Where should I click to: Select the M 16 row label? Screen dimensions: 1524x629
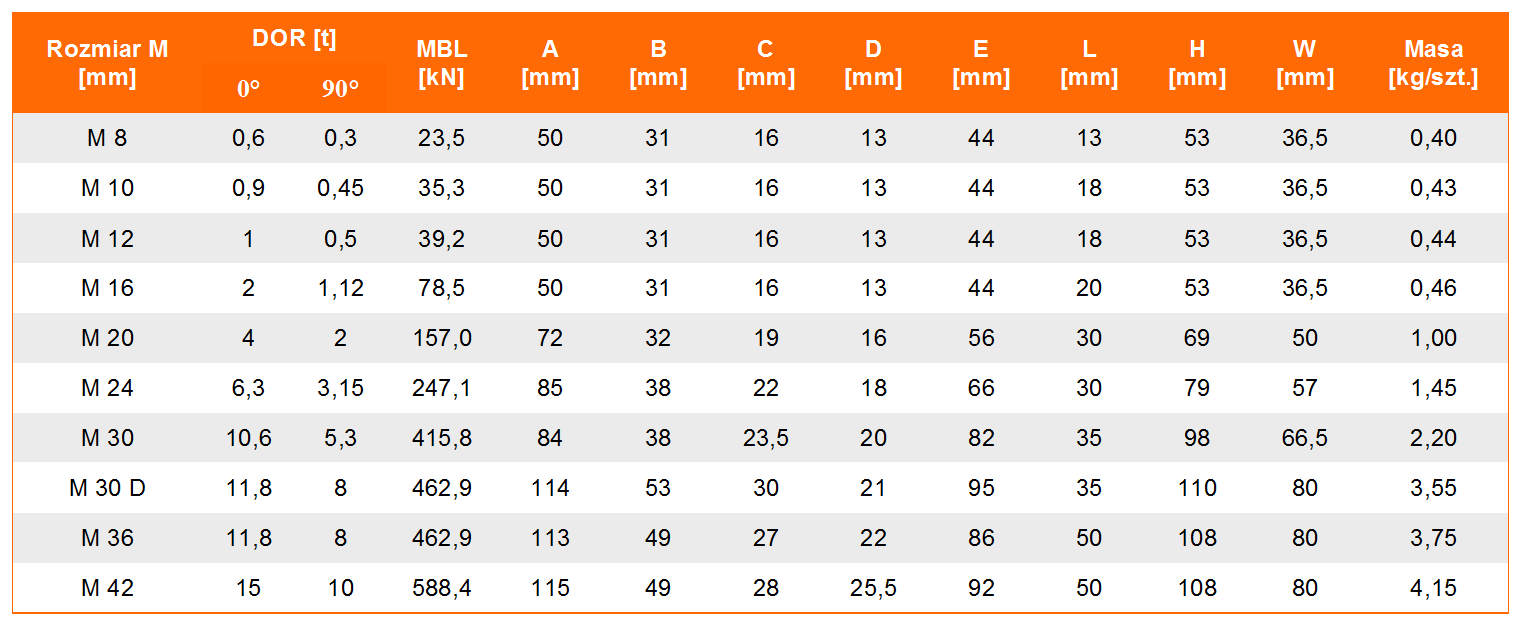tap(107, 288)
